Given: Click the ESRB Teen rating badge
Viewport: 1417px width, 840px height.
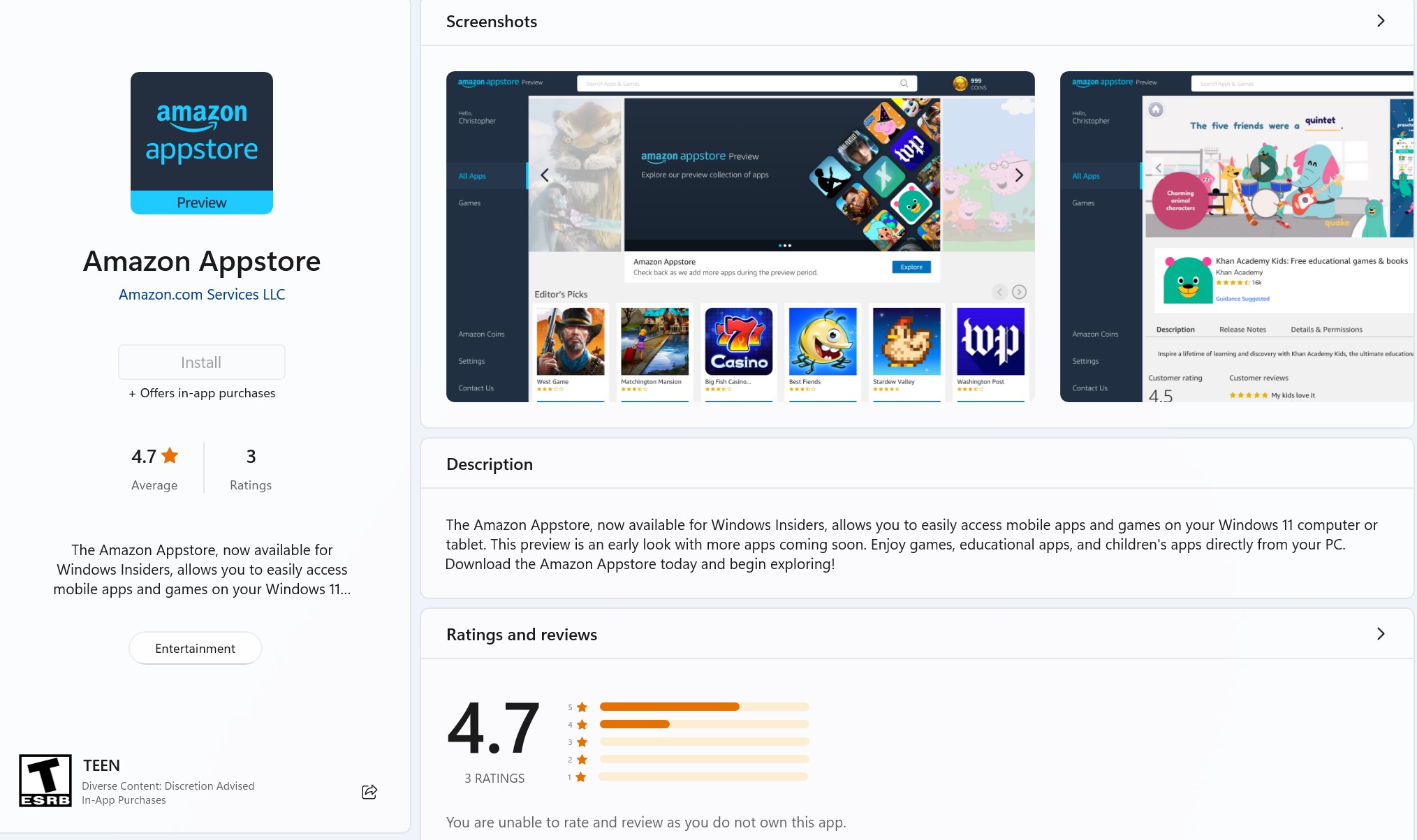Looking at the screenshot, I should 45,780.
